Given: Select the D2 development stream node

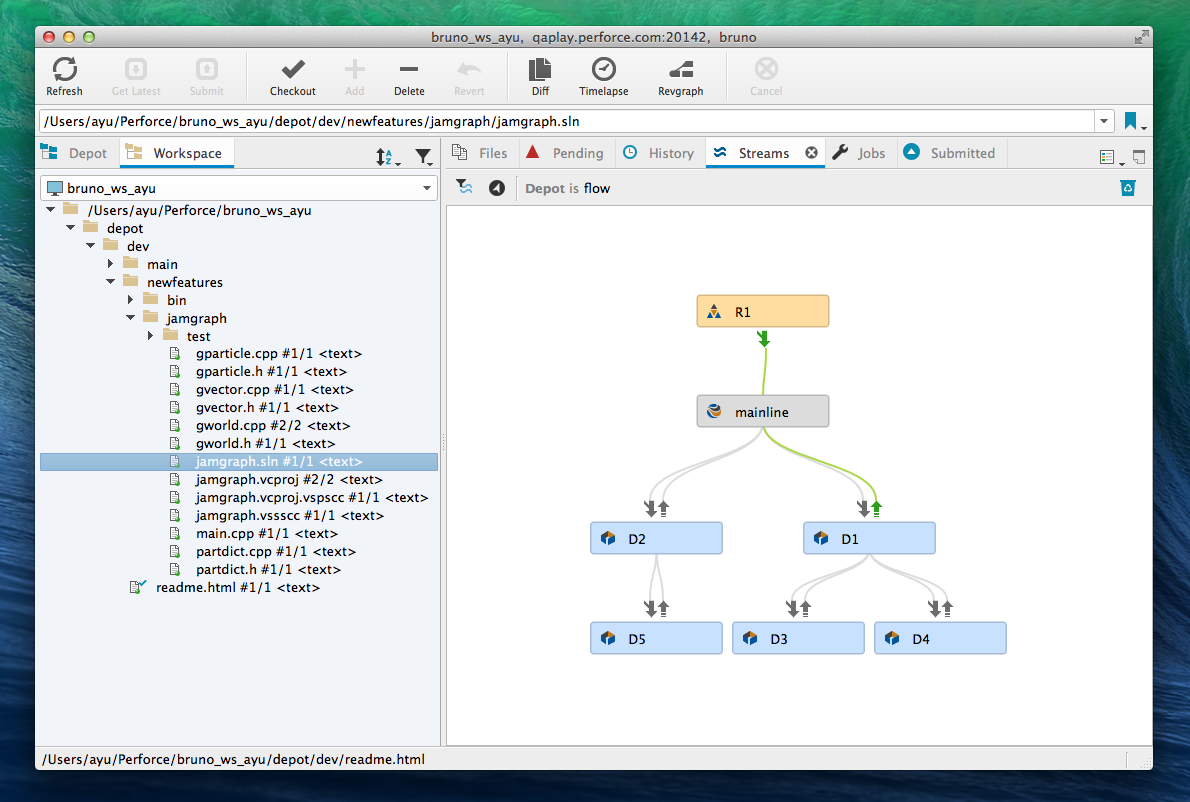Looking at the screenshot, I should (x=656, y=538).
